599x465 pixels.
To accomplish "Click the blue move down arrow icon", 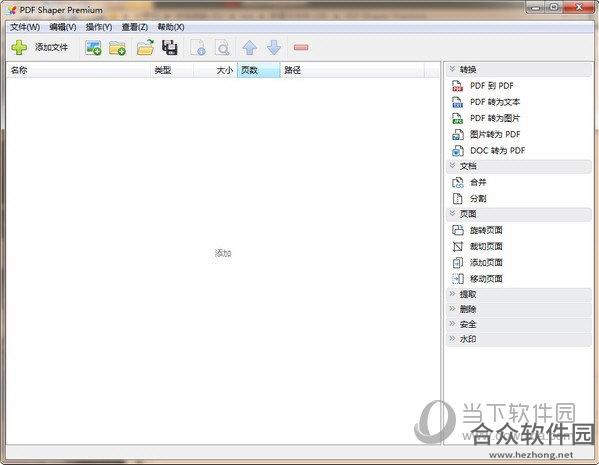I will pyautogui.click(x=274, y=48).
